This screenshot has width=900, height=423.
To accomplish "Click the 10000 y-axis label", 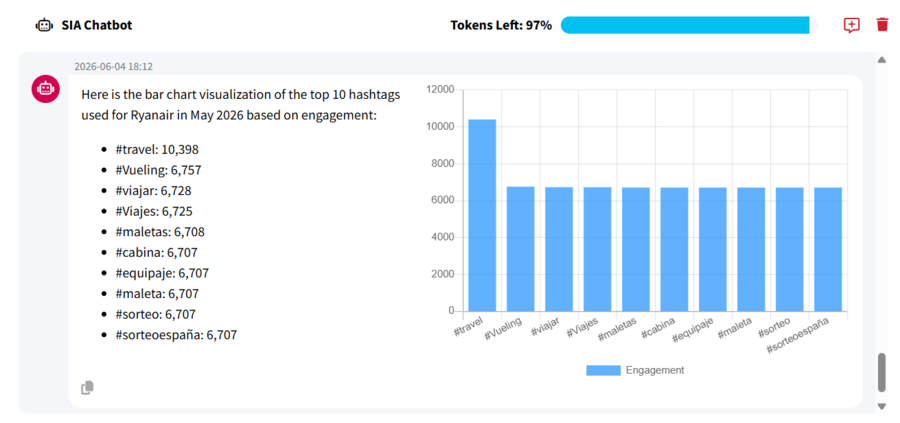I will coord(441,127).
